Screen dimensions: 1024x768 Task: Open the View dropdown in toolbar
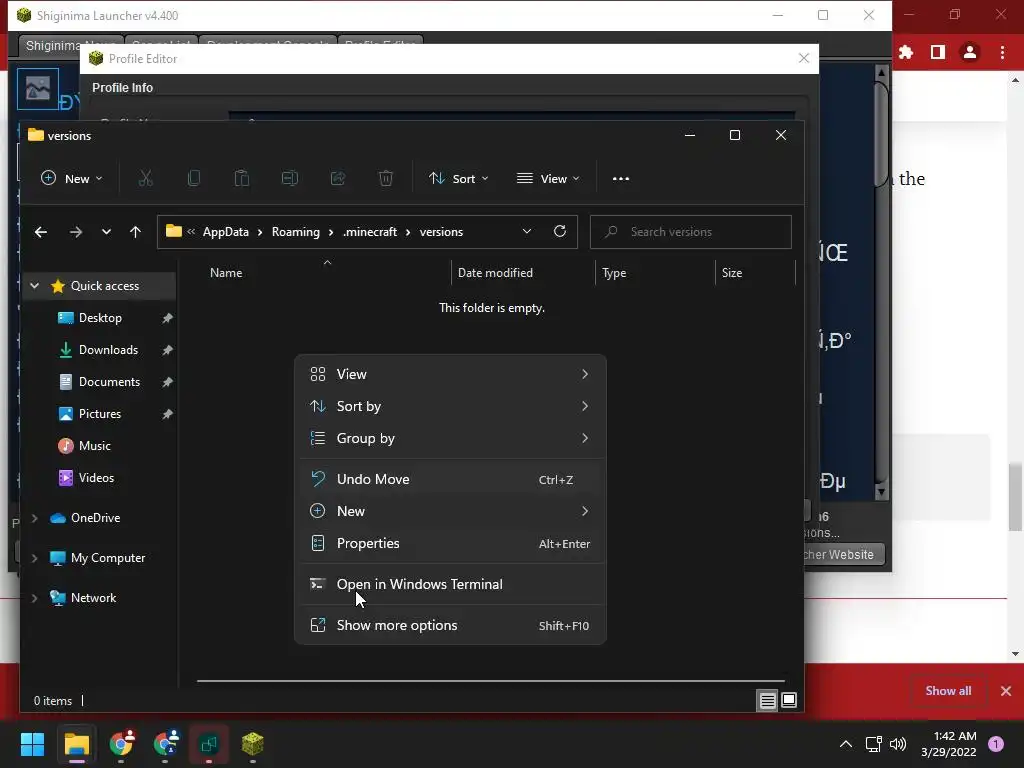pos(548,179)
